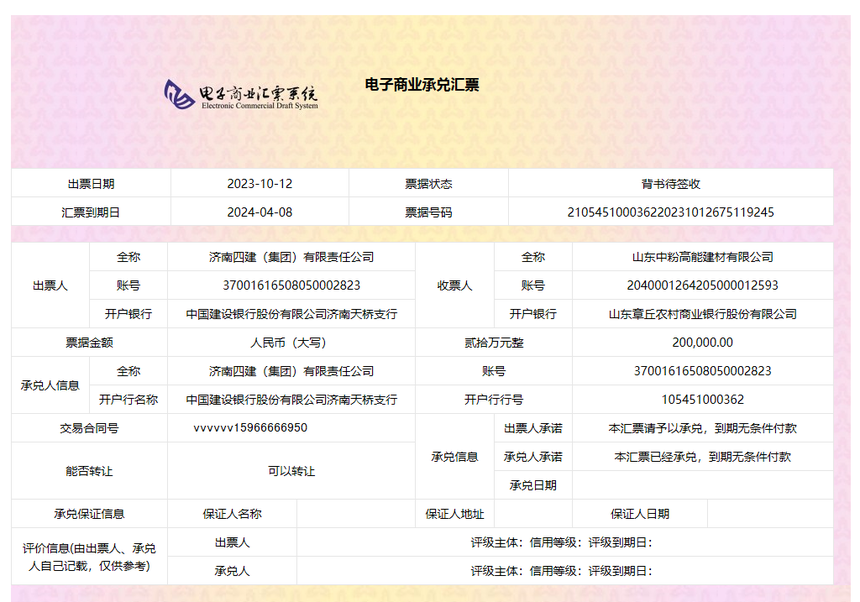
Task: Click the 保证人名称 label
Action: coord(232,513)
